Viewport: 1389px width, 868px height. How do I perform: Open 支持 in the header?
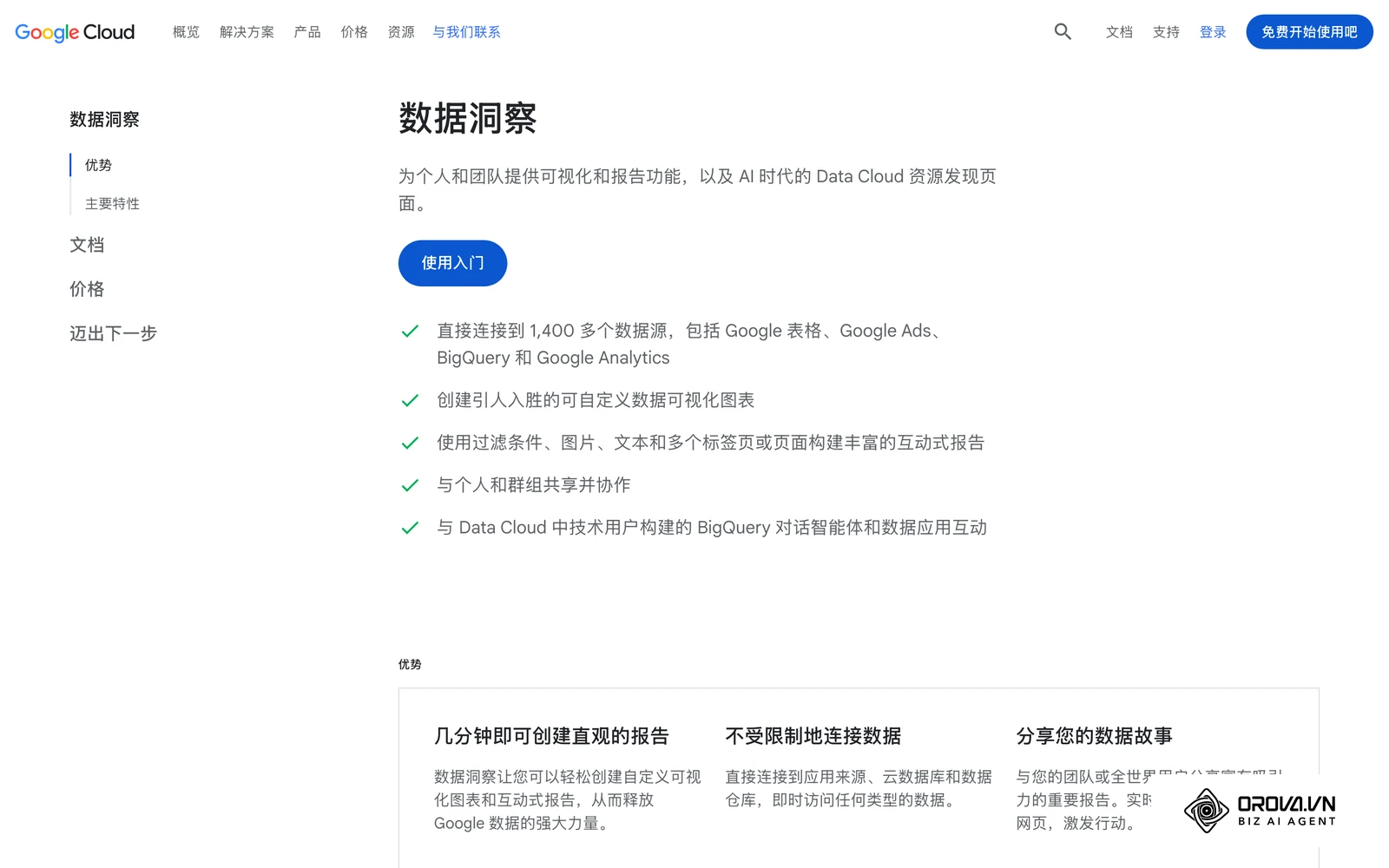[1166, 32]
